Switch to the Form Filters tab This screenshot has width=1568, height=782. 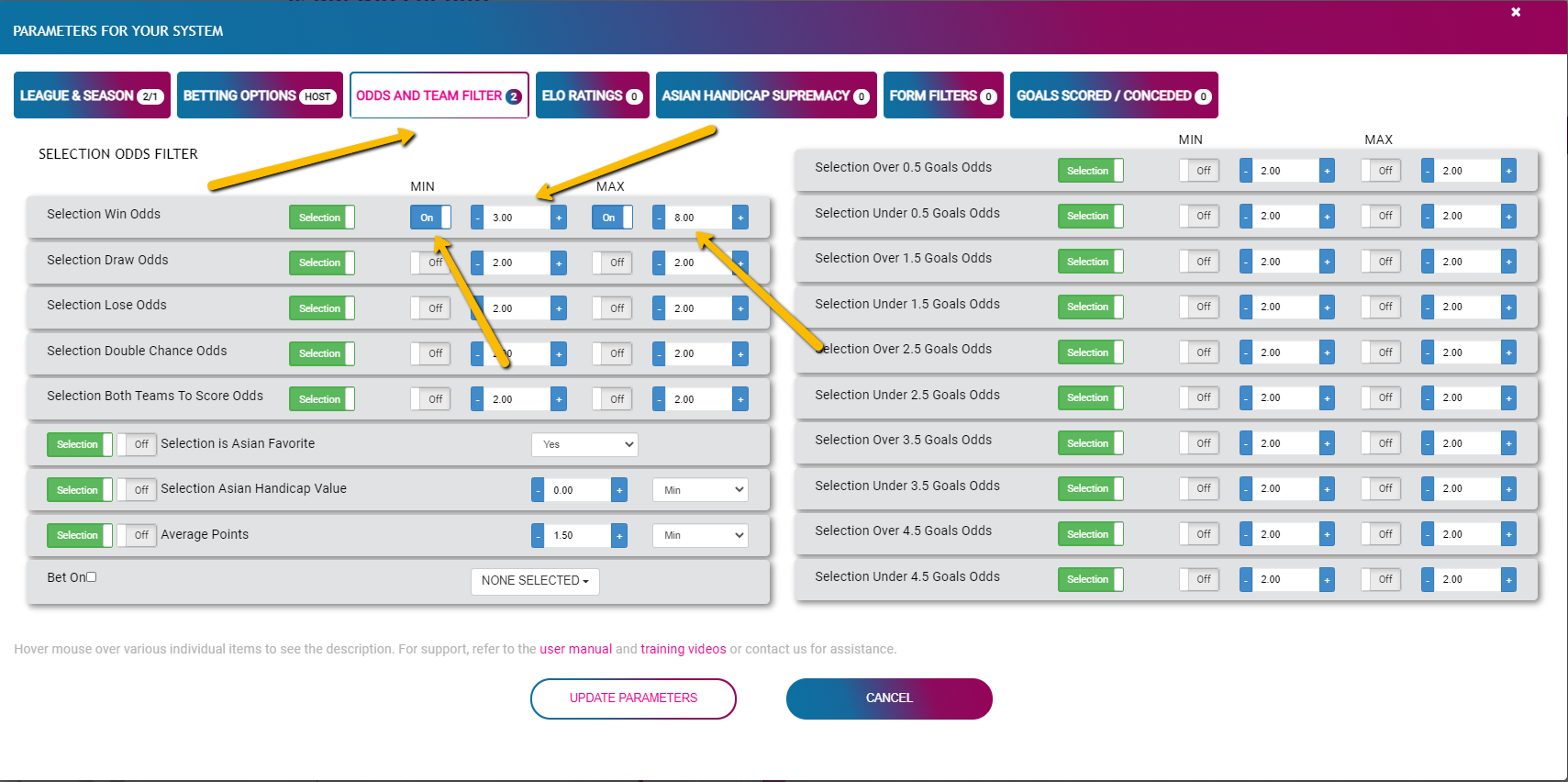pyautogui.click(x=943, y=95)
